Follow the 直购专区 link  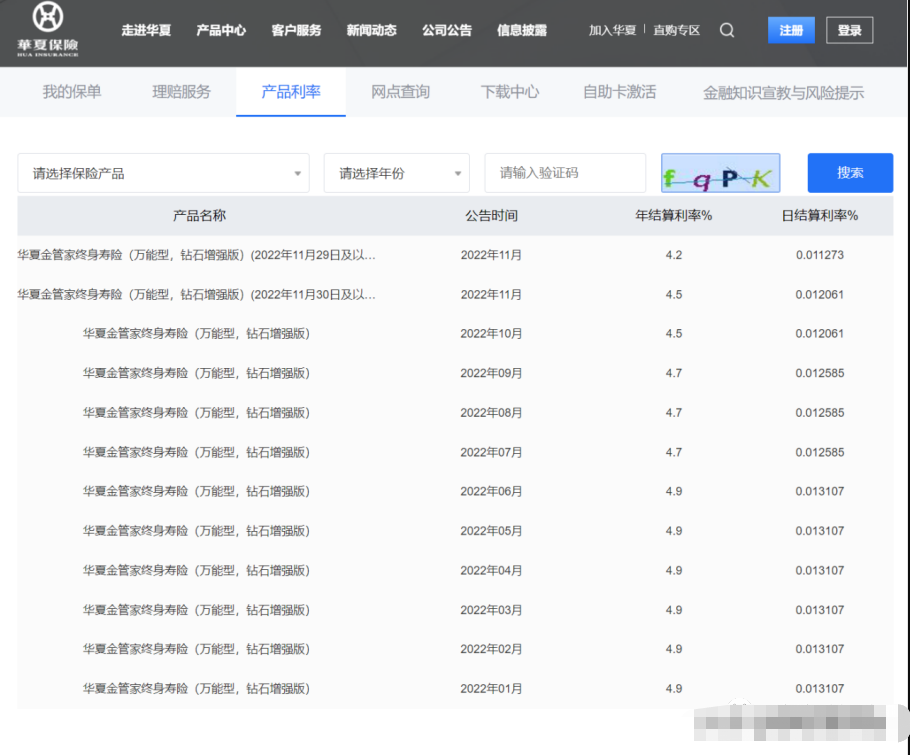[x=677, y=30]
